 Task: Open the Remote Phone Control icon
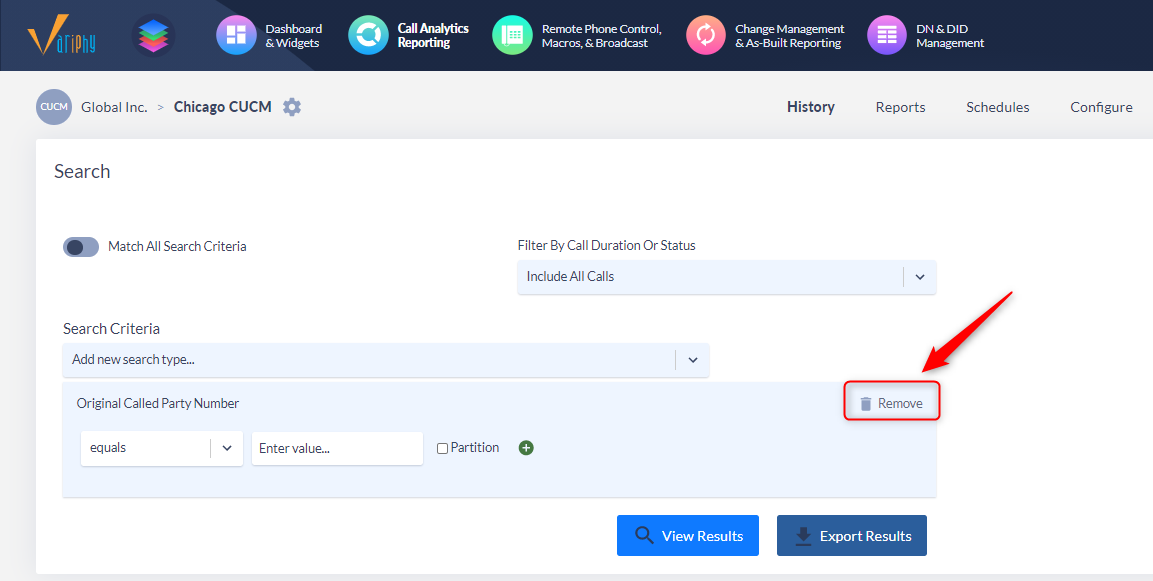[512, 35]
